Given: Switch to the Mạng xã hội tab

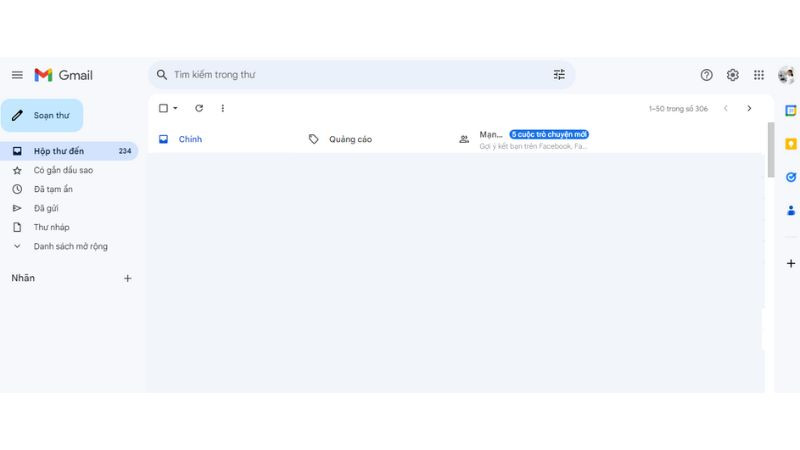Looking at the screenshot, I should (522, 139).
